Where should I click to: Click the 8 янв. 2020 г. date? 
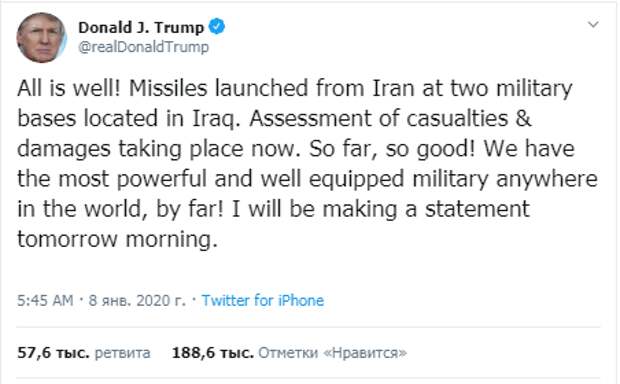tap(137, 301)
